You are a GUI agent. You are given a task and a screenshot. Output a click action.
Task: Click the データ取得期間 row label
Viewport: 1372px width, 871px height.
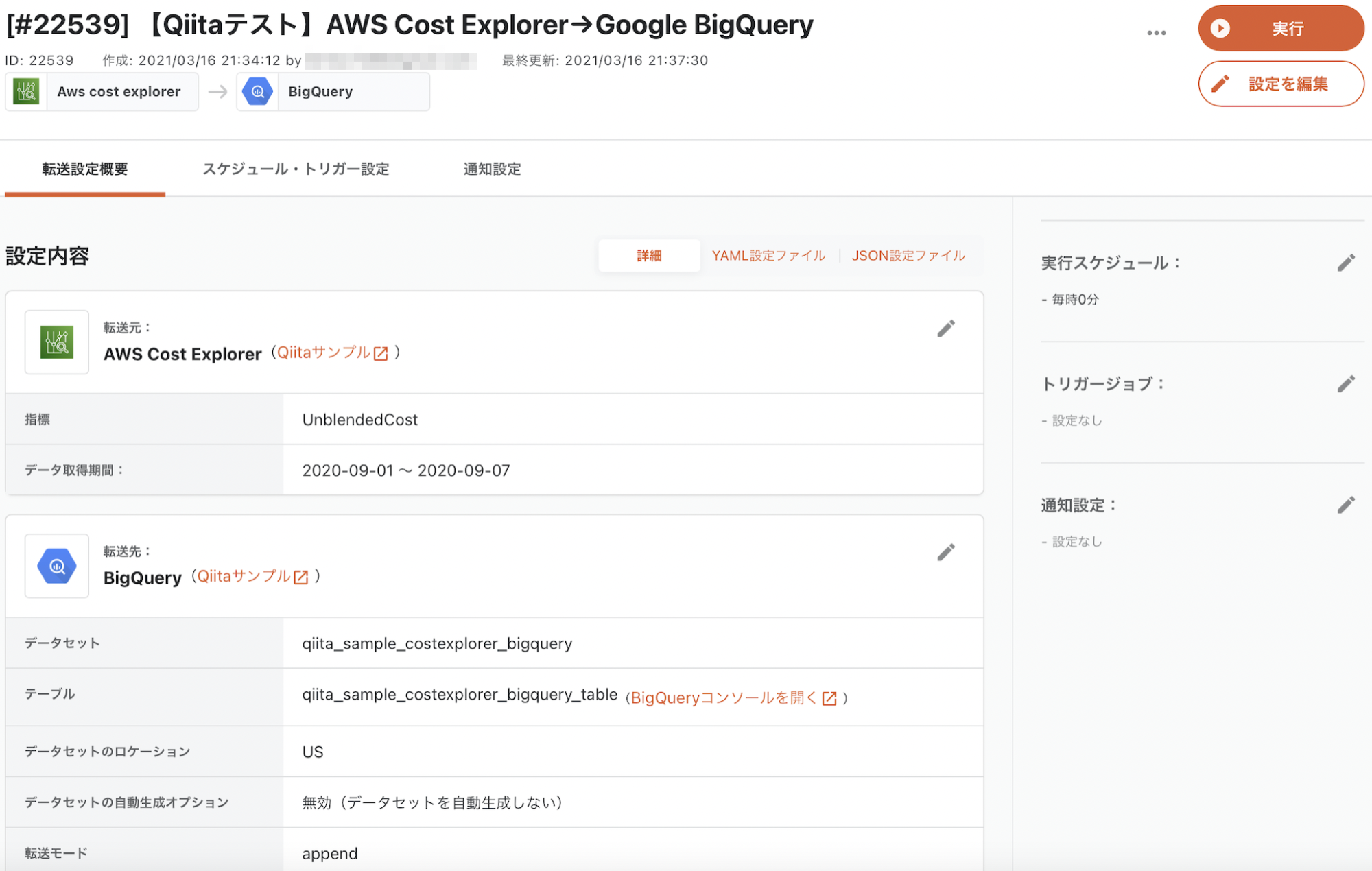click(x=74, y=470)
